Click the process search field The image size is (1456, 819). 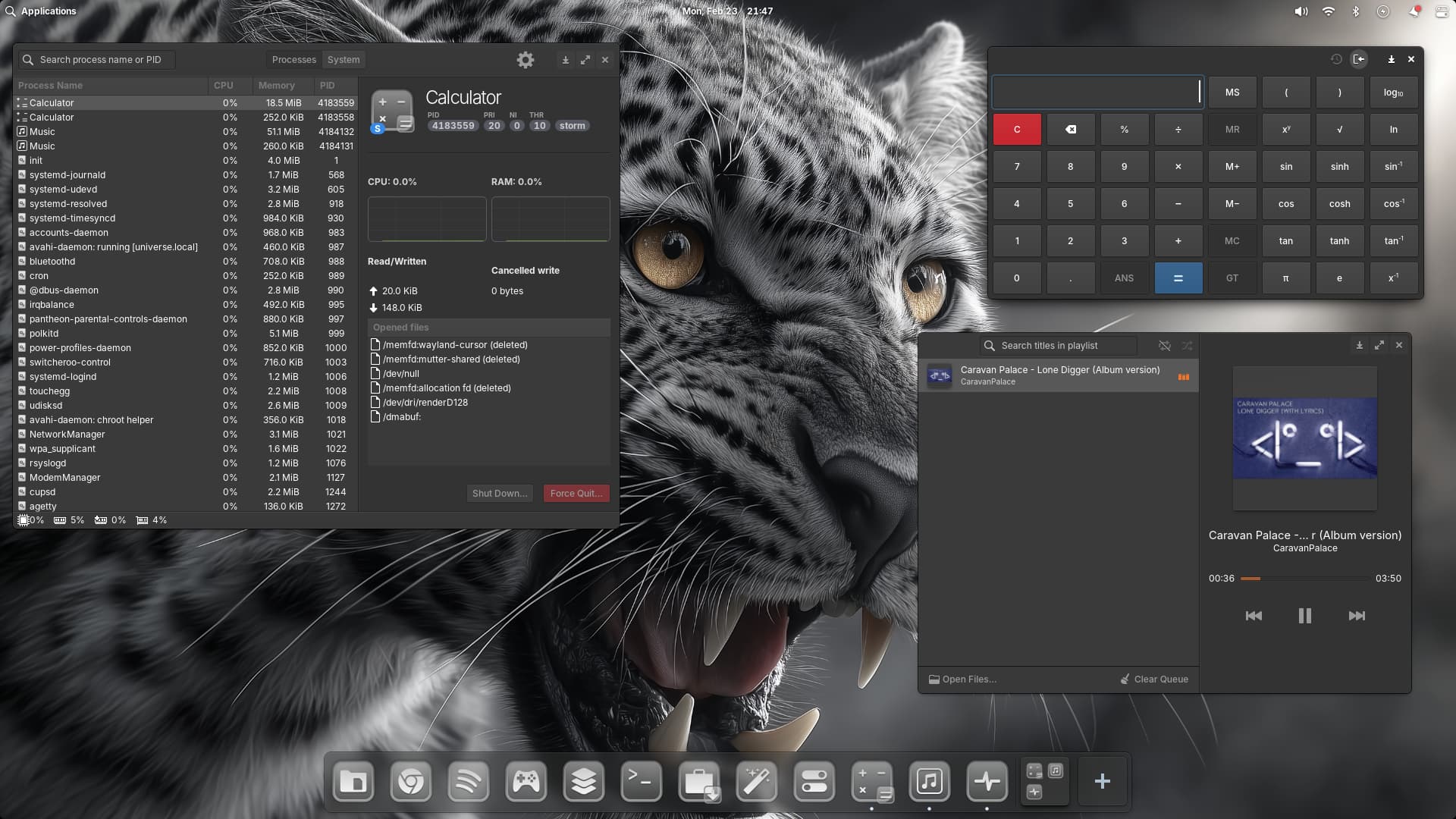(x=99, y=60)
